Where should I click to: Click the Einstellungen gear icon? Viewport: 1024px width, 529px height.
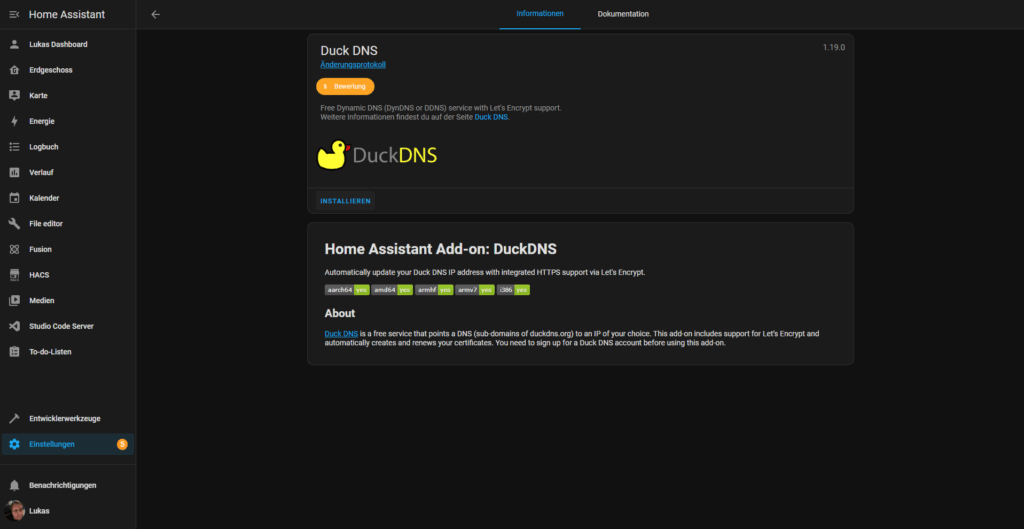pyautogui.click(x=14, y=444)
